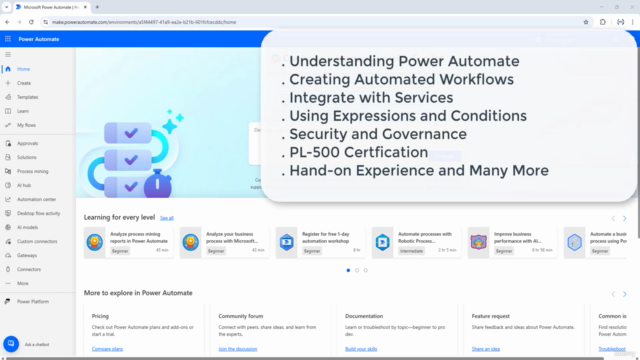This screenshot has height=360, width=640.
Task: Click the Desktop flow activity icon
Action: coord(8,213)
